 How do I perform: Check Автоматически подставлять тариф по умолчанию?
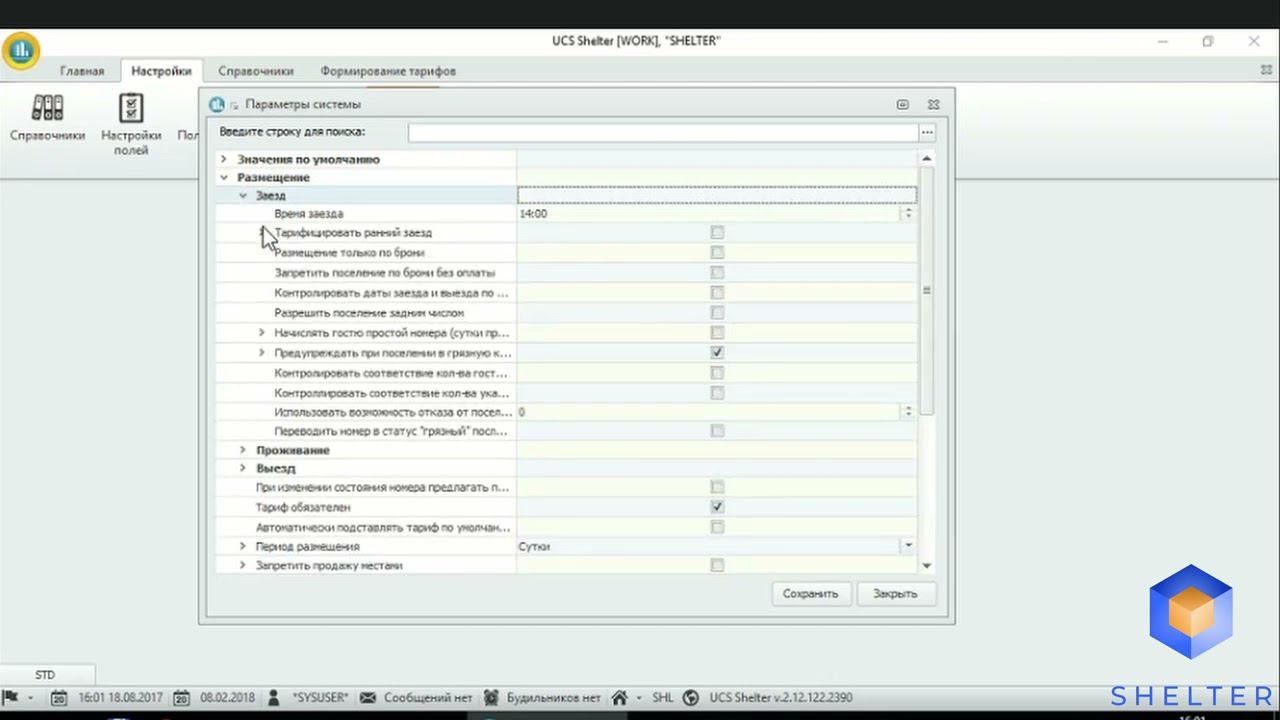point(717,527)
